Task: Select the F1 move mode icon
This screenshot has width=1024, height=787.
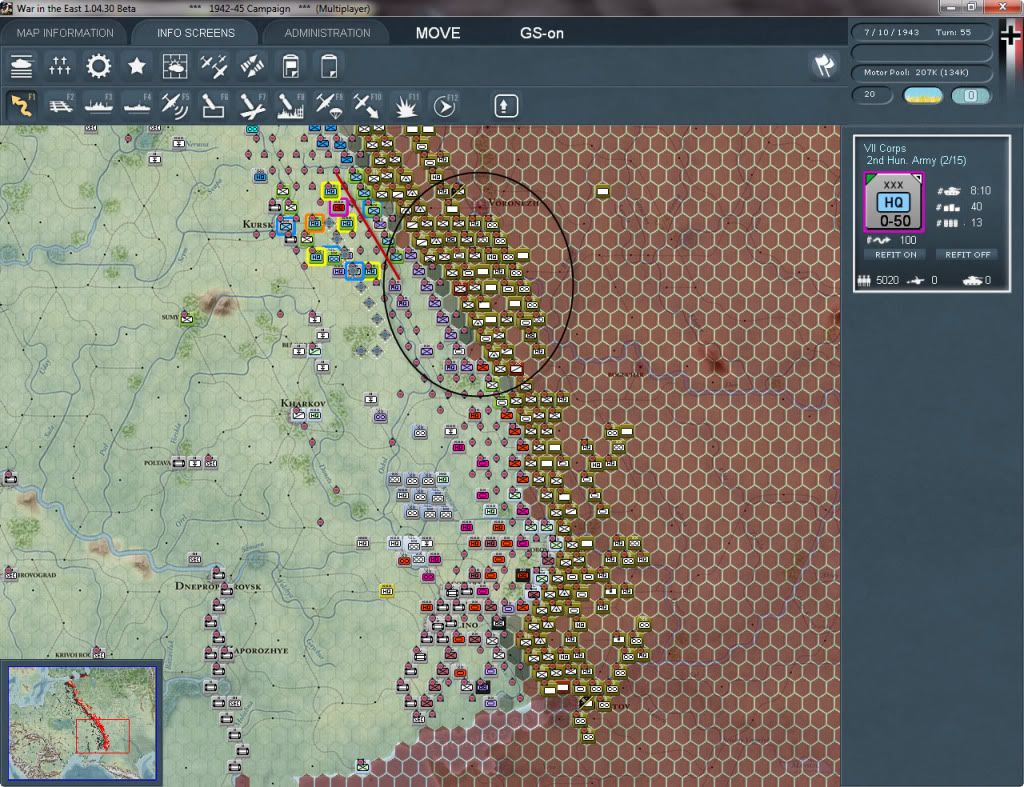Action: (22, 105)
